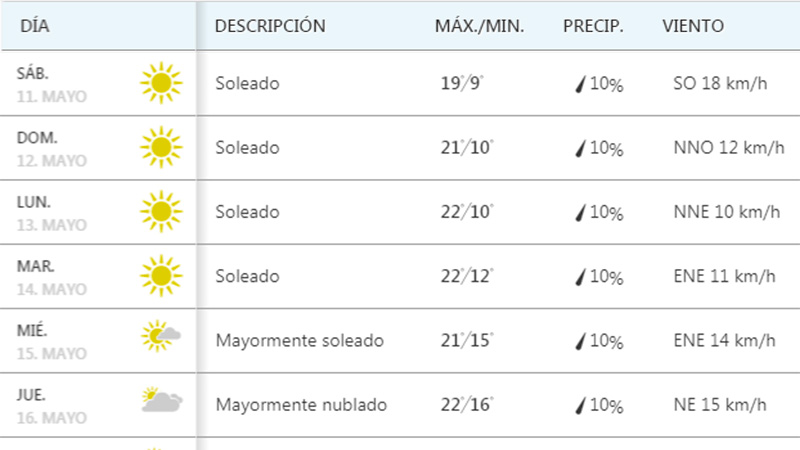Screen dimensions: 800x450
Task: Click the sunny icon for Saturday 11 Mayo
Action: [161, 83]
